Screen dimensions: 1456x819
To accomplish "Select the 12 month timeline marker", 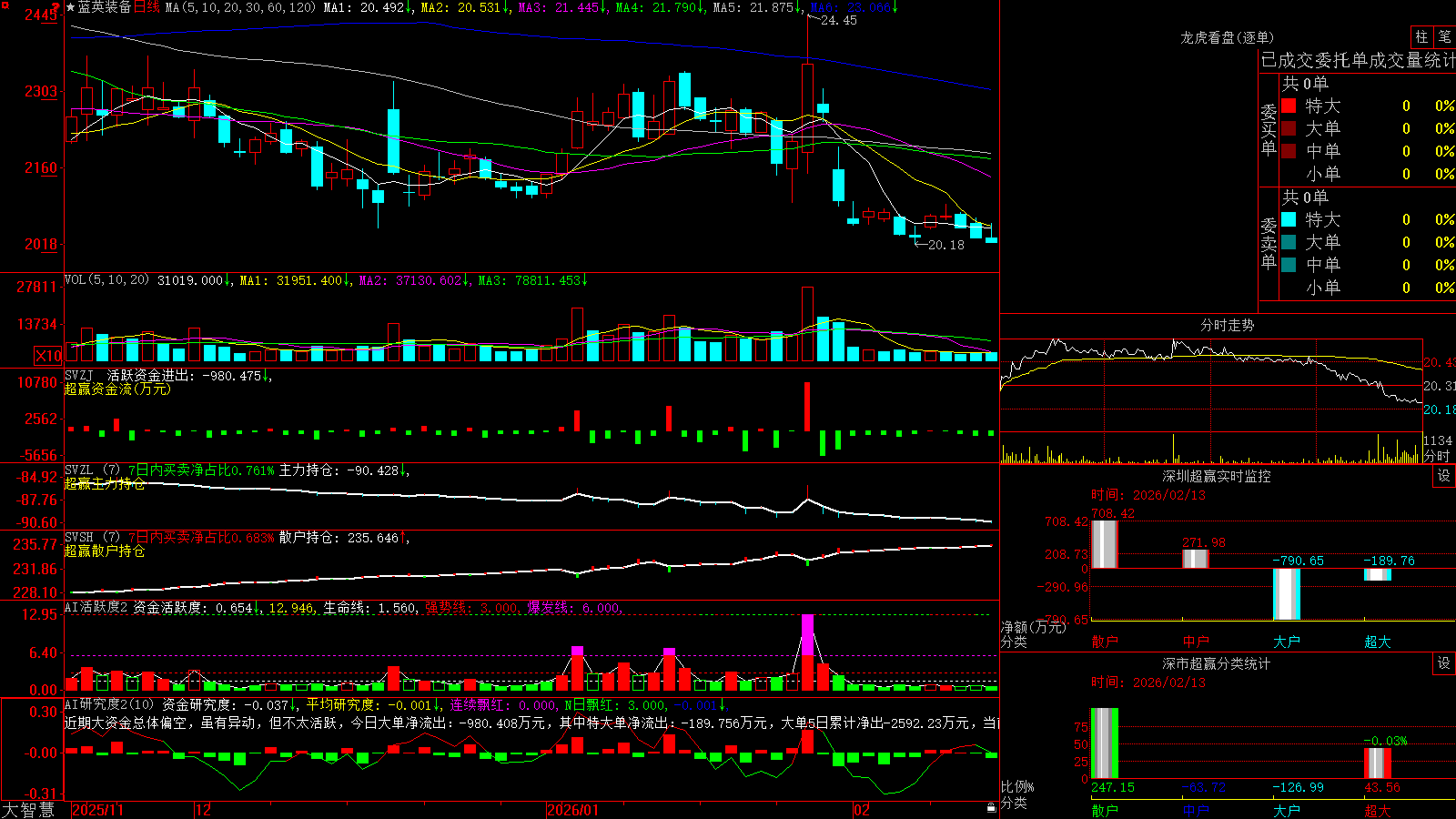I will pyautogui.click(x=203, y=810).
